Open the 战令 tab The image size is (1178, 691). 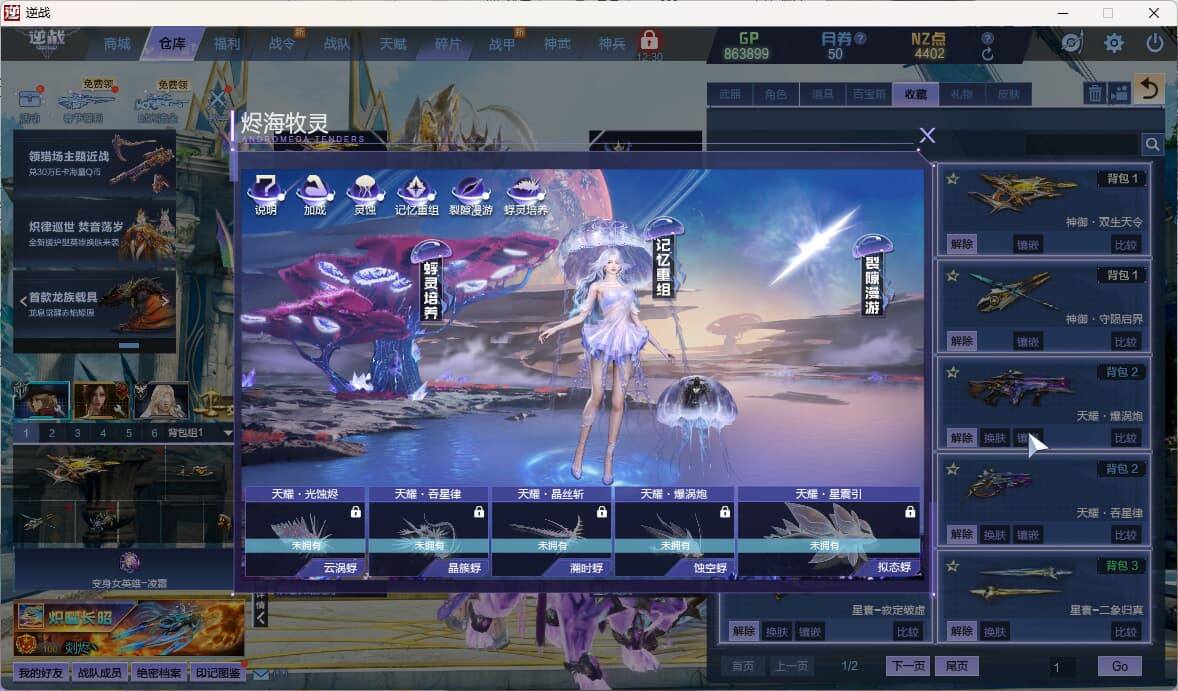tap(282, 44)
